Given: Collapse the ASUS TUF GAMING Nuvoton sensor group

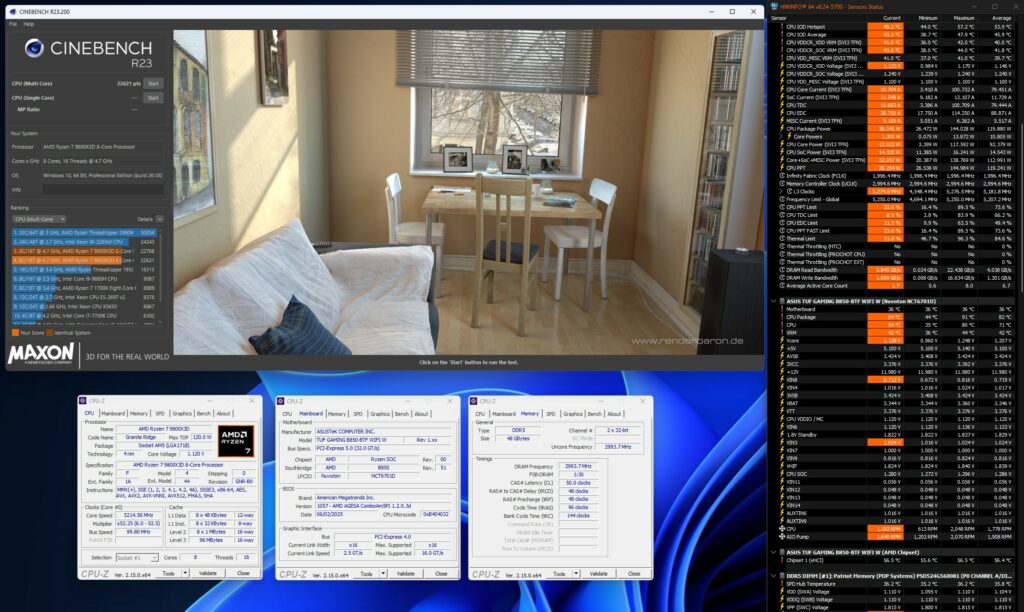Looking at the screenshot, I should (x=774, y=301).
